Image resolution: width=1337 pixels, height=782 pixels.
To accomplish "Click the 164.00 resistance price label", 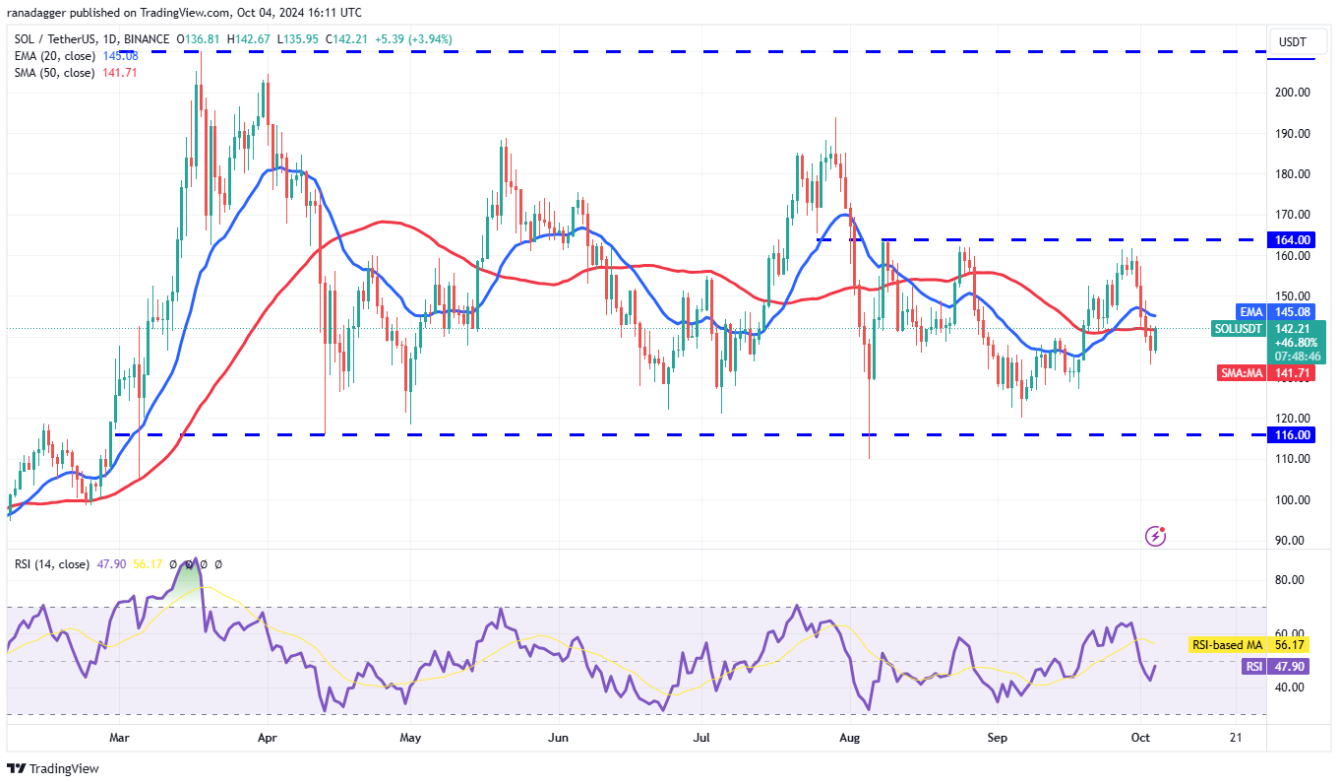I will point(1294,240).
